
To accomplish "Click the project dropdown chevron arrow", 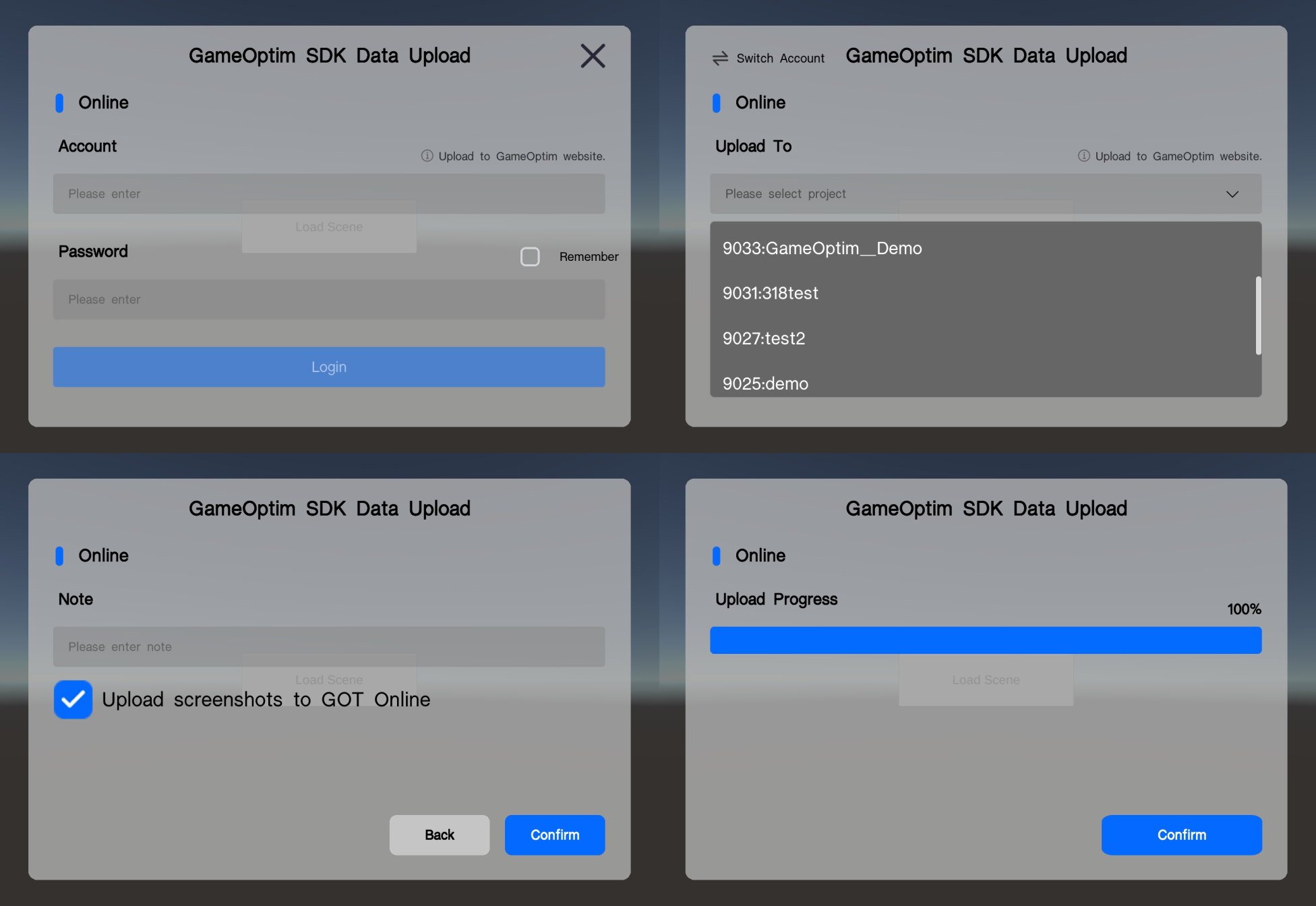I will coord(1232,194).
